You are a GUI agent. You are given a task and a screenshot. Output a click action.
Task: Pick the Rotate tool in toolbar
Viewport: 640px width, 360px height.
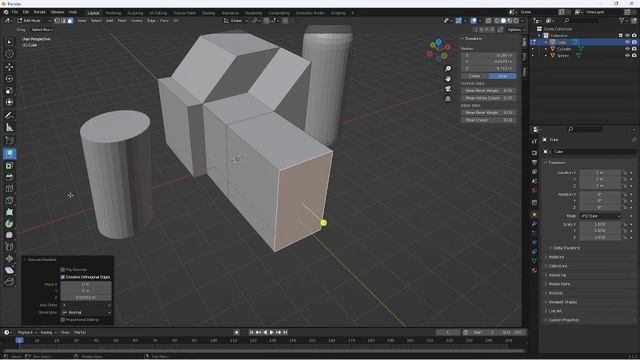[x=9, y=78]
